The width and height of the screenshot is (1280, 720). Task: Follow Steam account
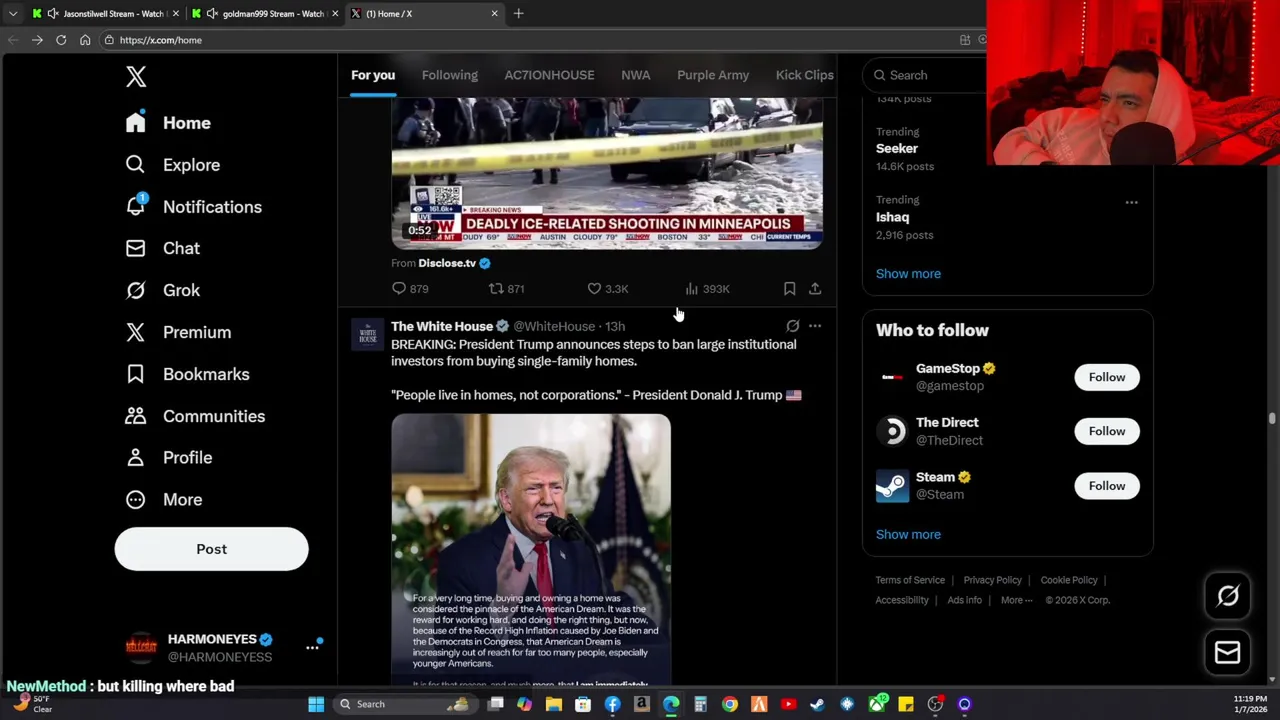[1107, 486]
